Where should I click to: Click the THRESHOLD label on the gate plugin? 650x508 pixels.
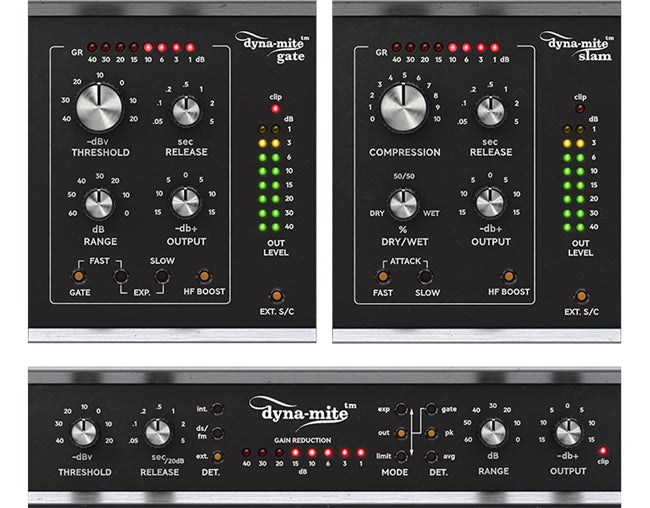coord(100,153)
